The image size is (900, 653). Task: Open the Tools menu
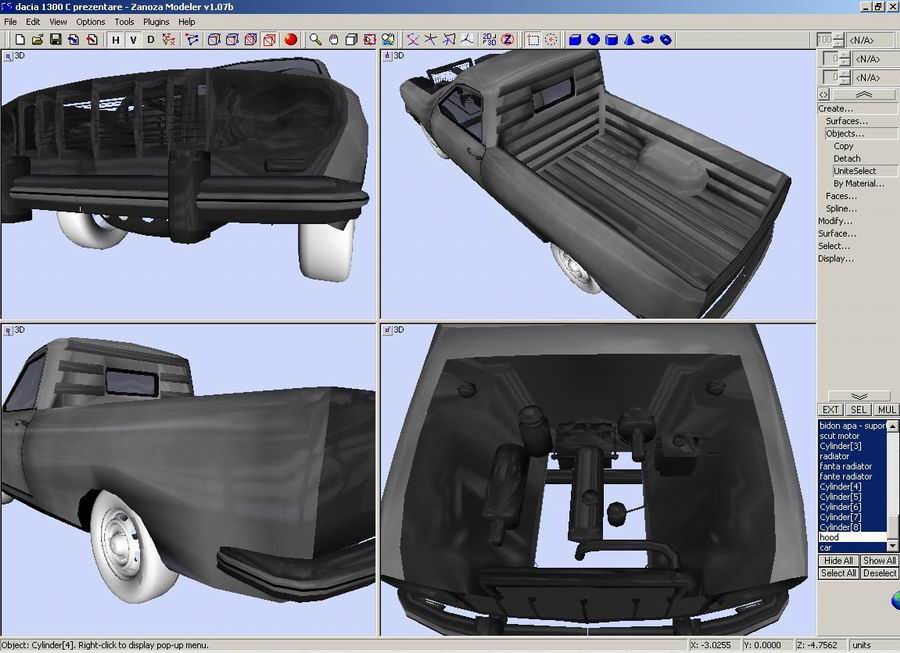124,22
